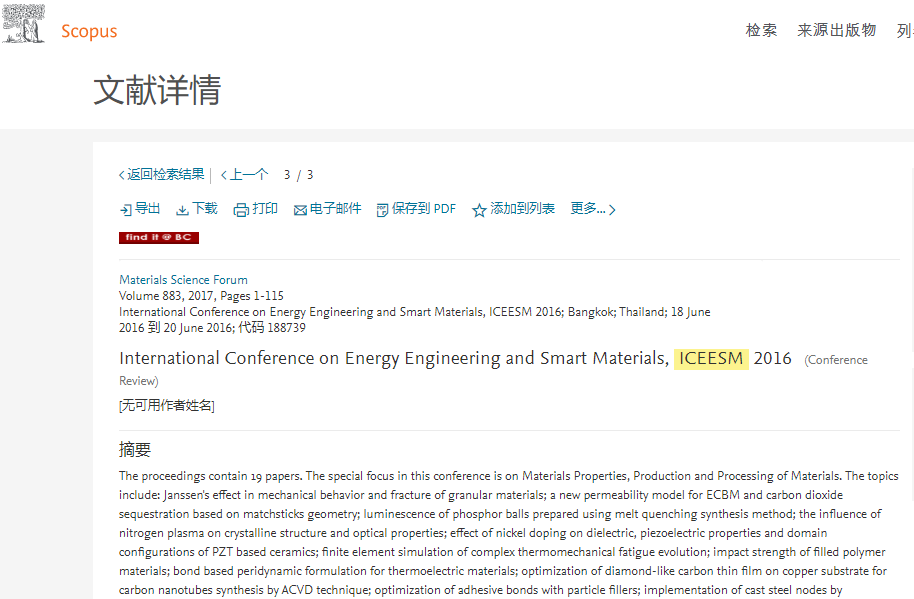
Task: Open the 来源出版物 (sources) menu
Action: pos(836,30)
